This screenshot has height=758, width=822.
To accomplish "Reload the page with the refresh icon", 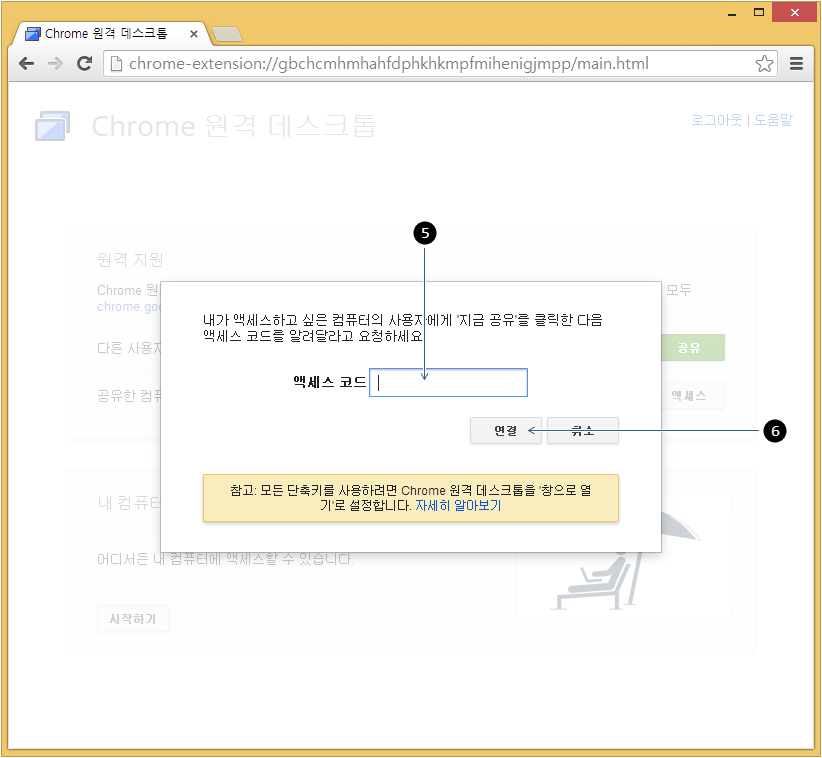I will point(84,63).
